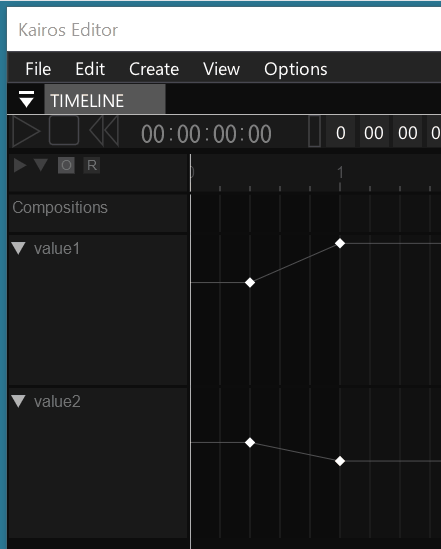Click the Play button in the timeline

click(x=26, y=132)
